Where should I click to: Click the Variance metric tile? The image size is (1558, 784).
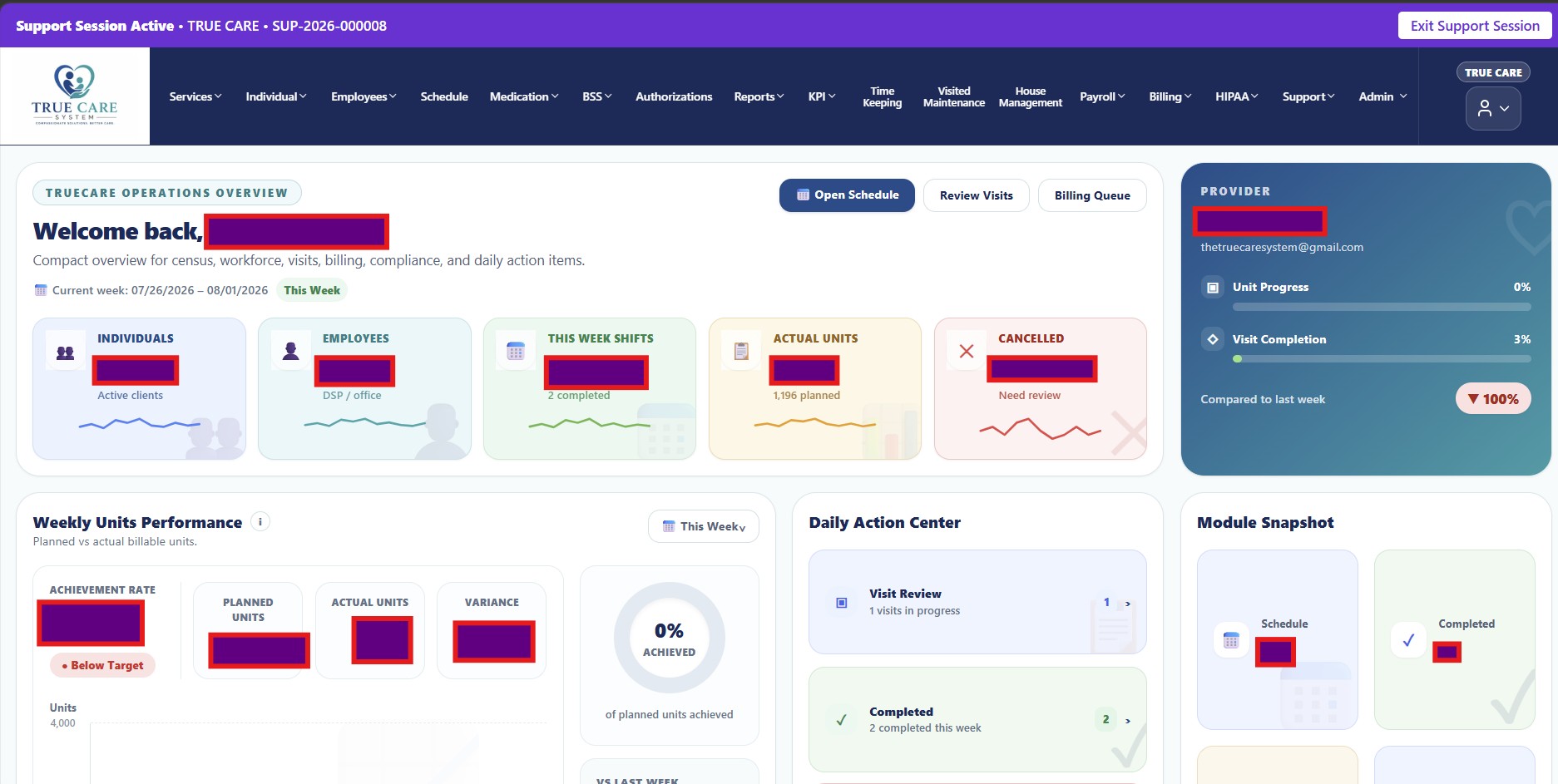492,630
